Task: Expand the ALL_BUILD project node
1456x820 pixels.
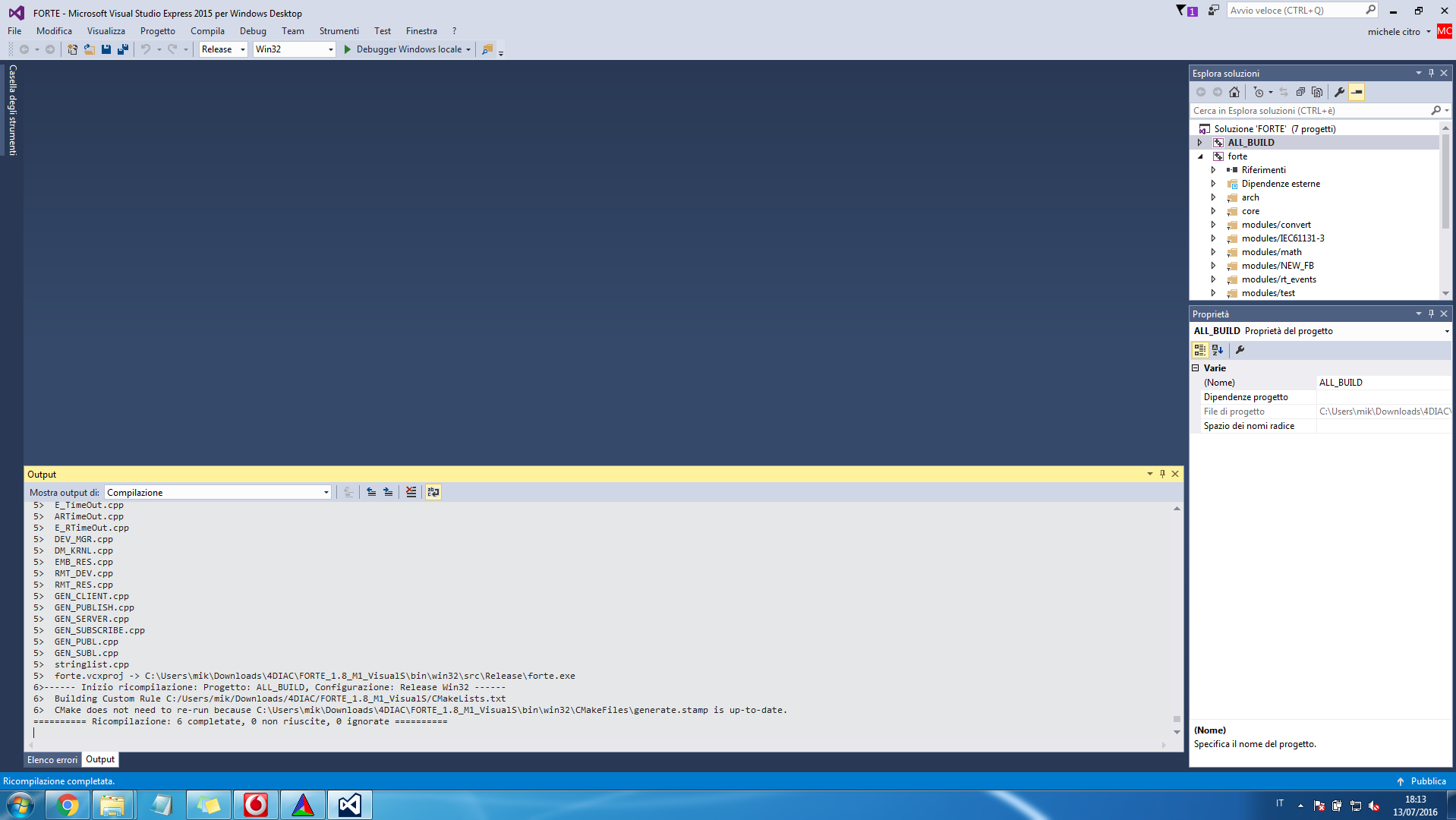Action: pos(1200,143)
